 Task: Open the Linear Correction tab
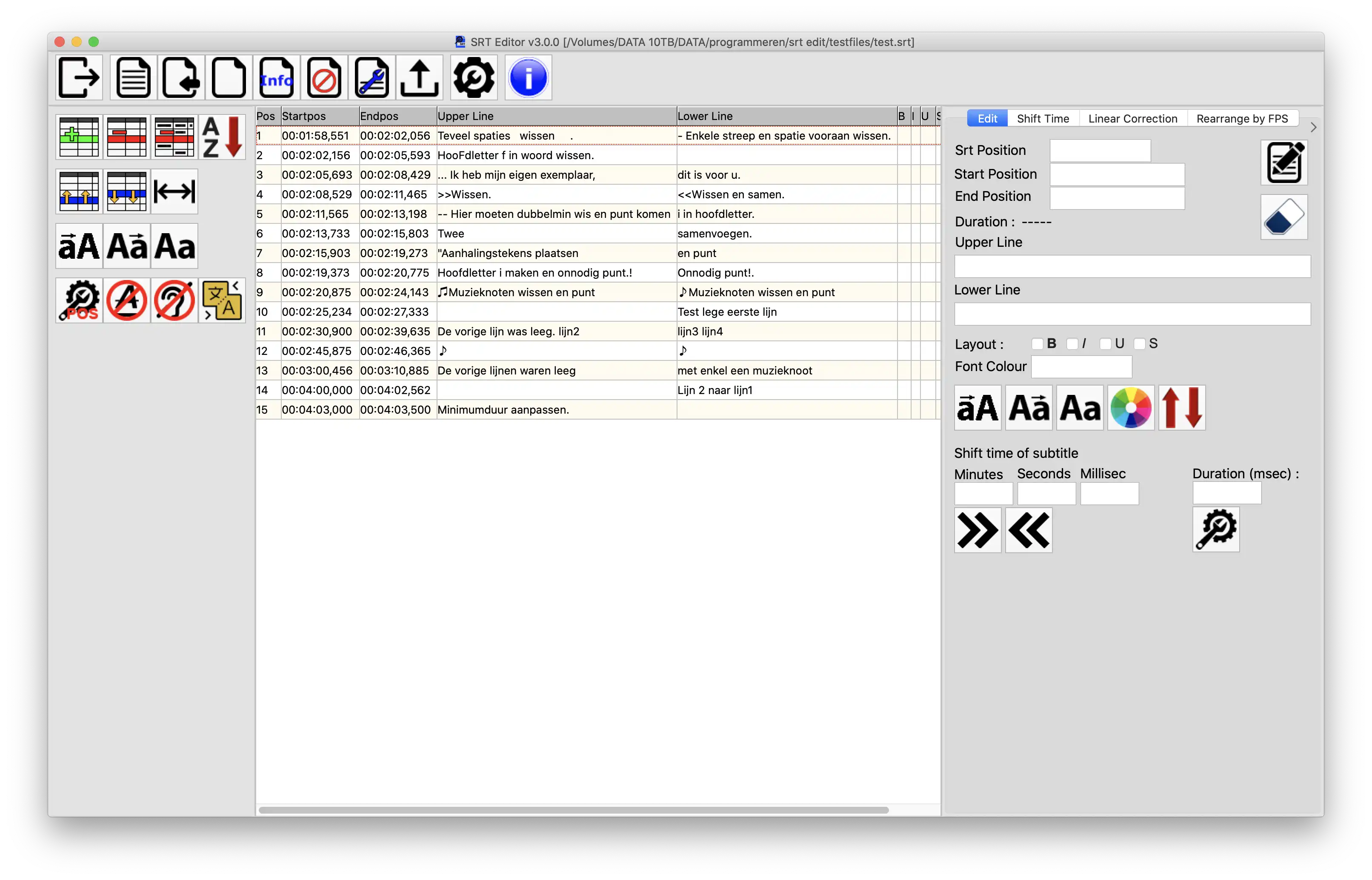(1132, 119)
